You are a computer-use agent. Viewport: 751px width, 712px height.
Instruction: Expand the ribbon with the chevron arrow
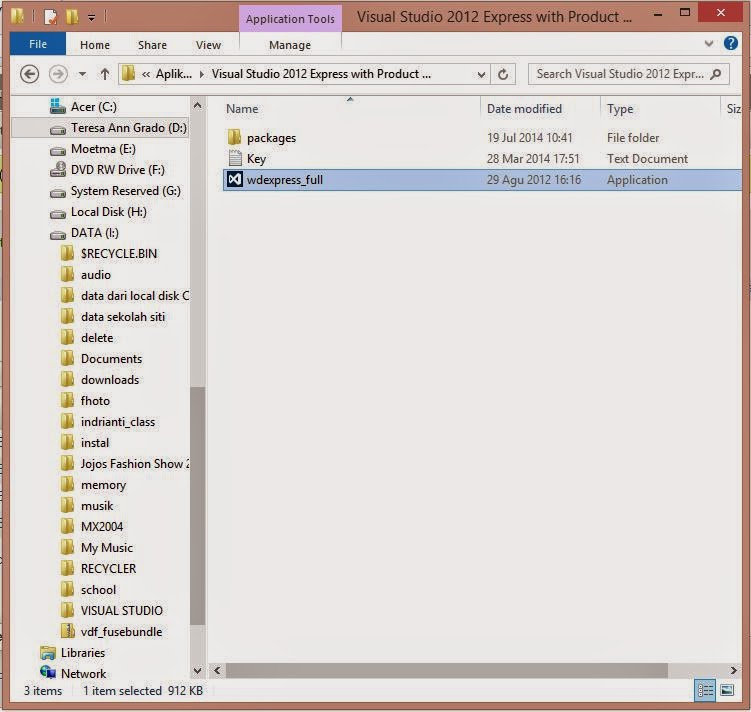coord(709,44)
